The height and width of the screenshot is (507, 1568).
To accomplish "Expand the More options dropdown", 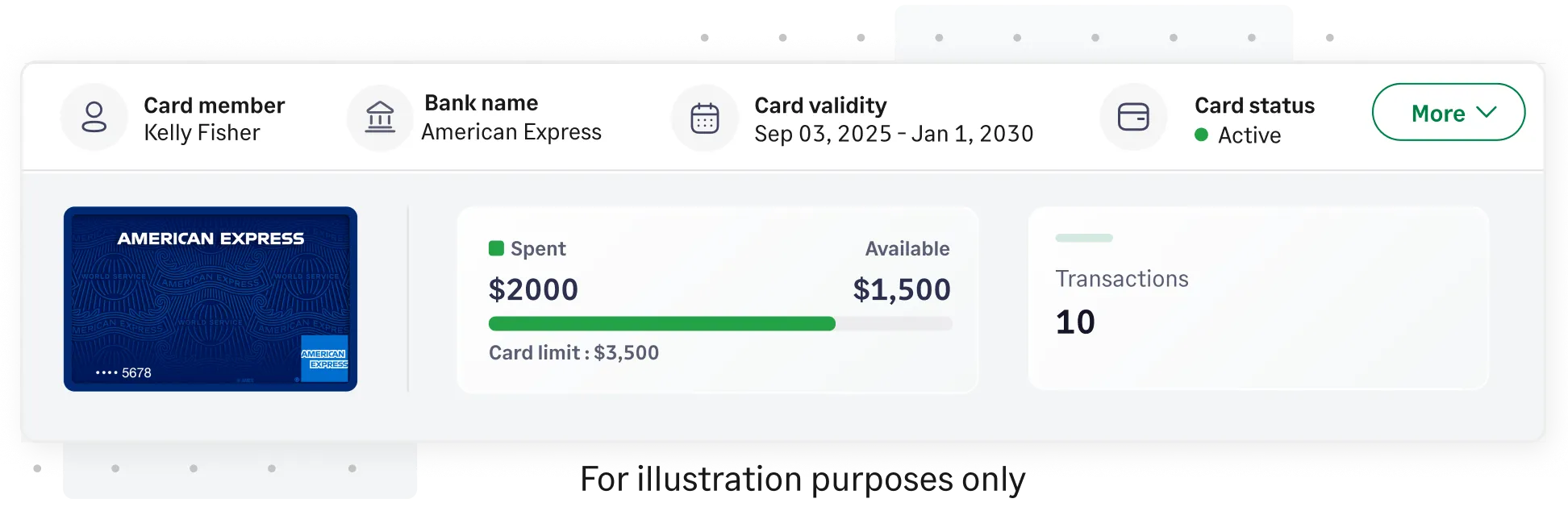I will click(1449, 113).
